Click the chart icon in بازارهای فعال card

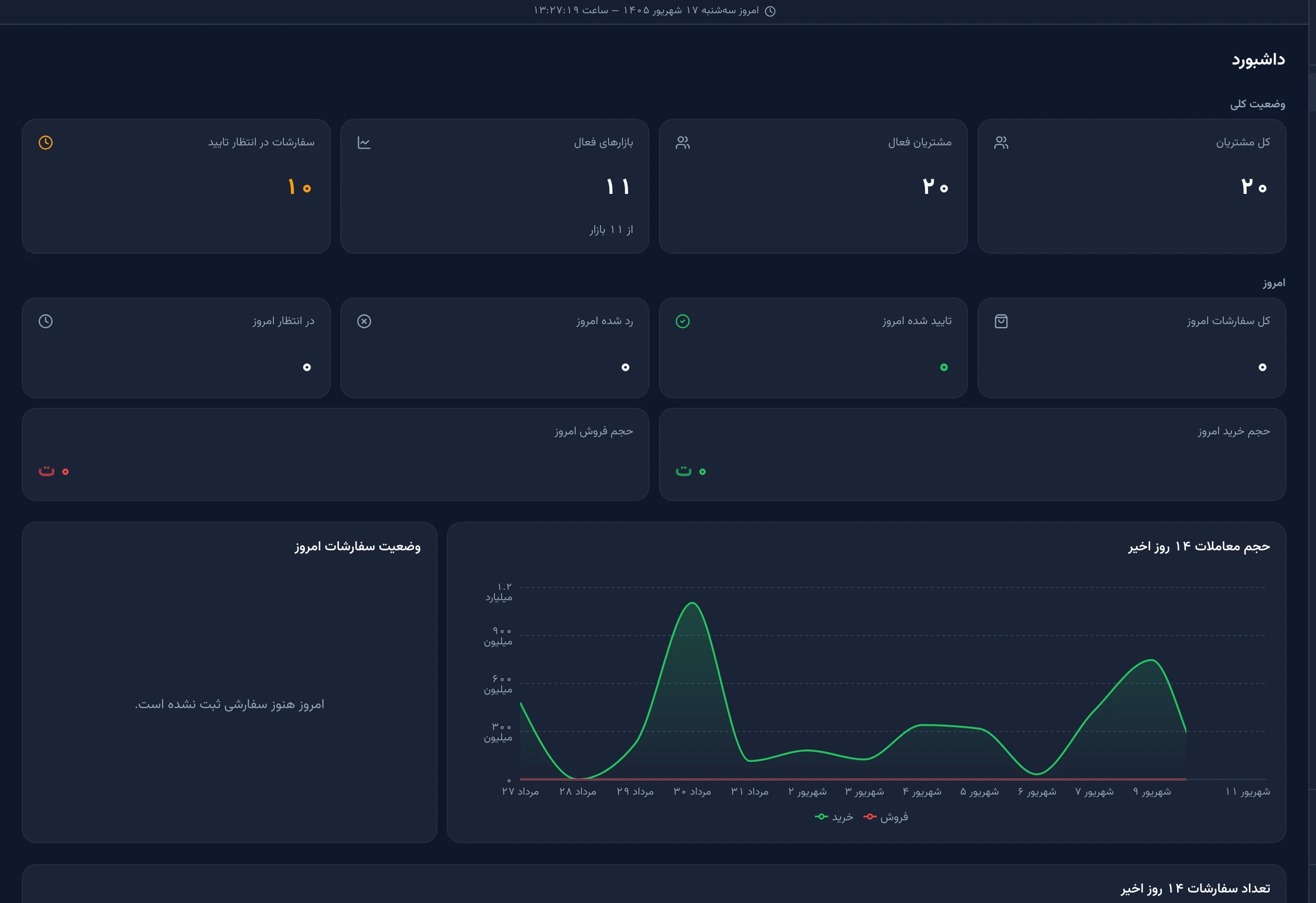coord(364,143)
